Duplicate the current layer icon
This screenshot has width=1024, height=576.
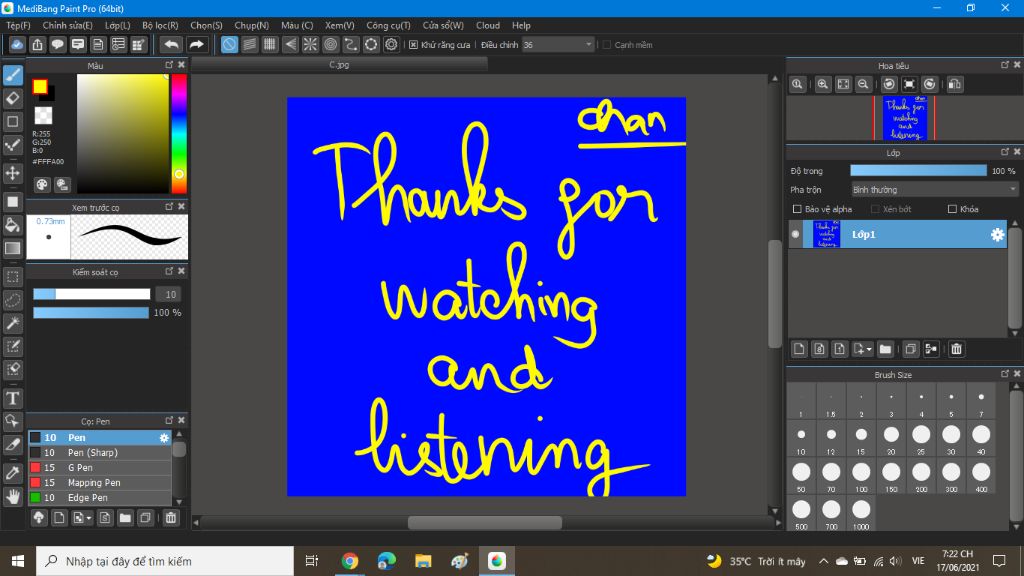[x=910, y=349]
